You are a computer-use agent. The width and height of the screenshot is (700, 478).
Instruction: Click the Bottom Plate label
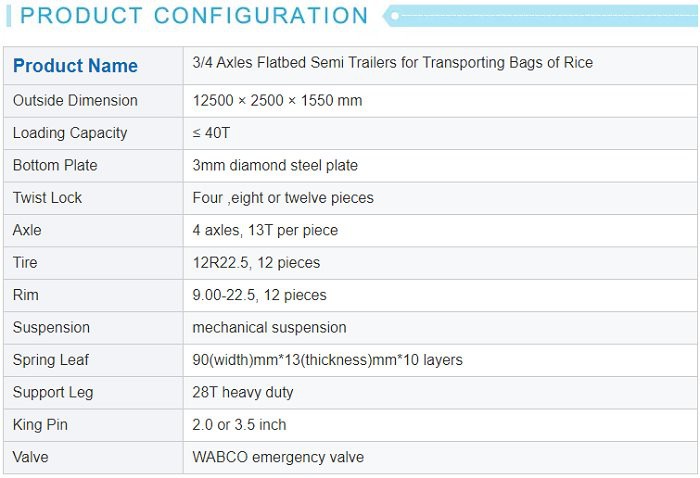pos(55,165)
